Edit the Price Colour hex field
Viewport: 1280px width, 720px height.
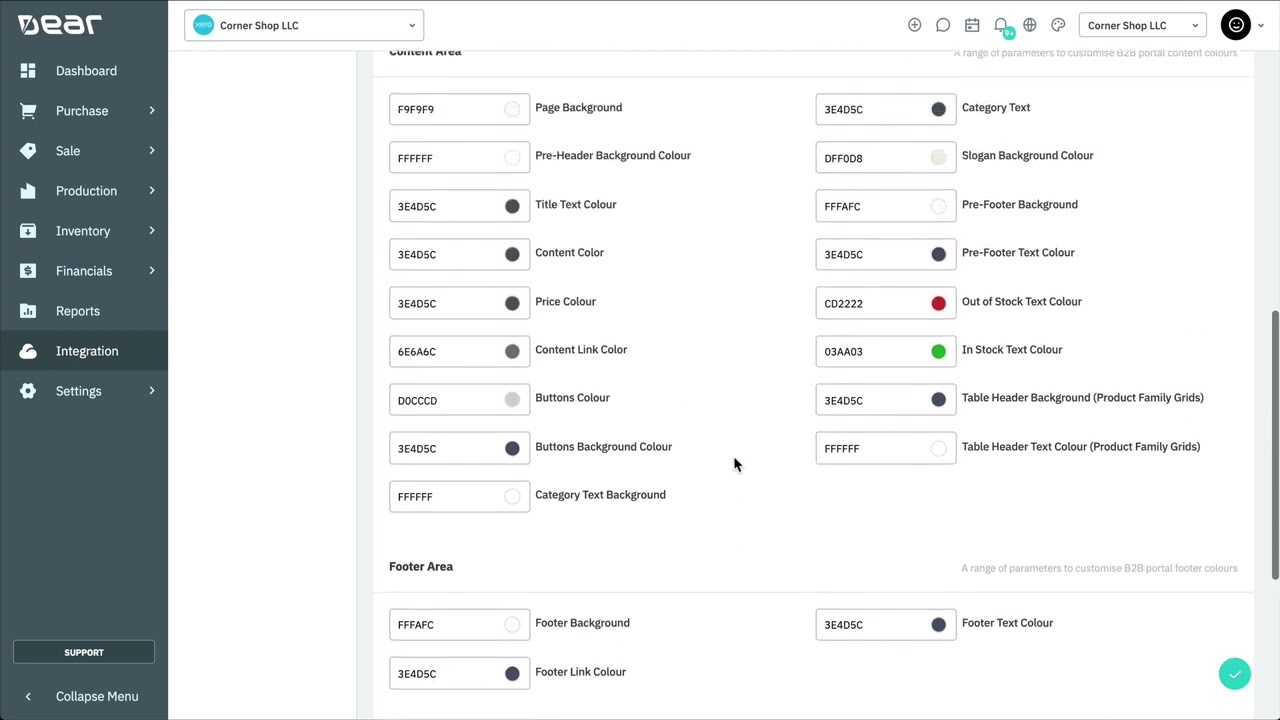pos(459,303)
